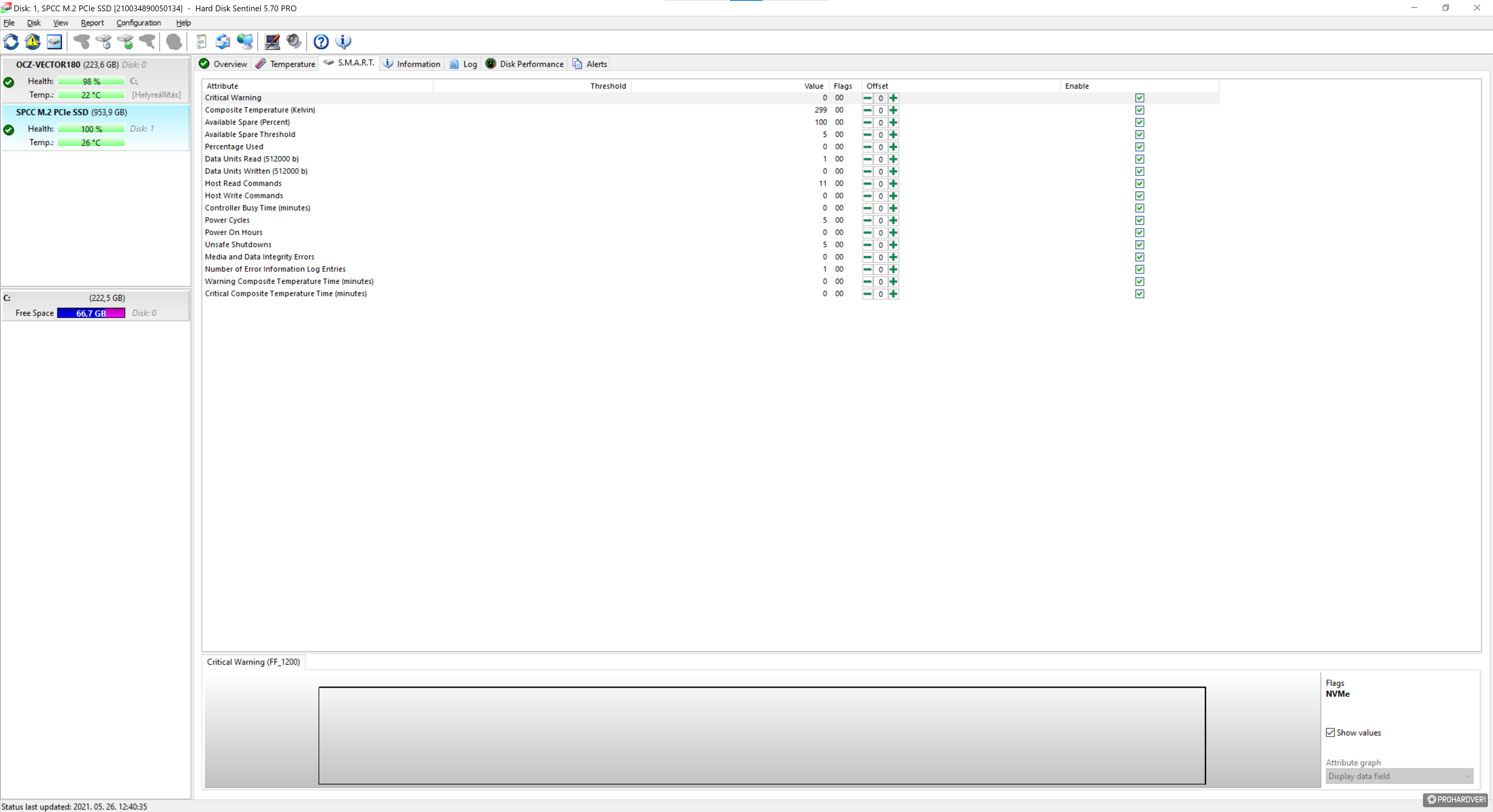This screenshot has height=812, width=1493.
Task: Switch to the Overview tab
Action: coord(223,64)
